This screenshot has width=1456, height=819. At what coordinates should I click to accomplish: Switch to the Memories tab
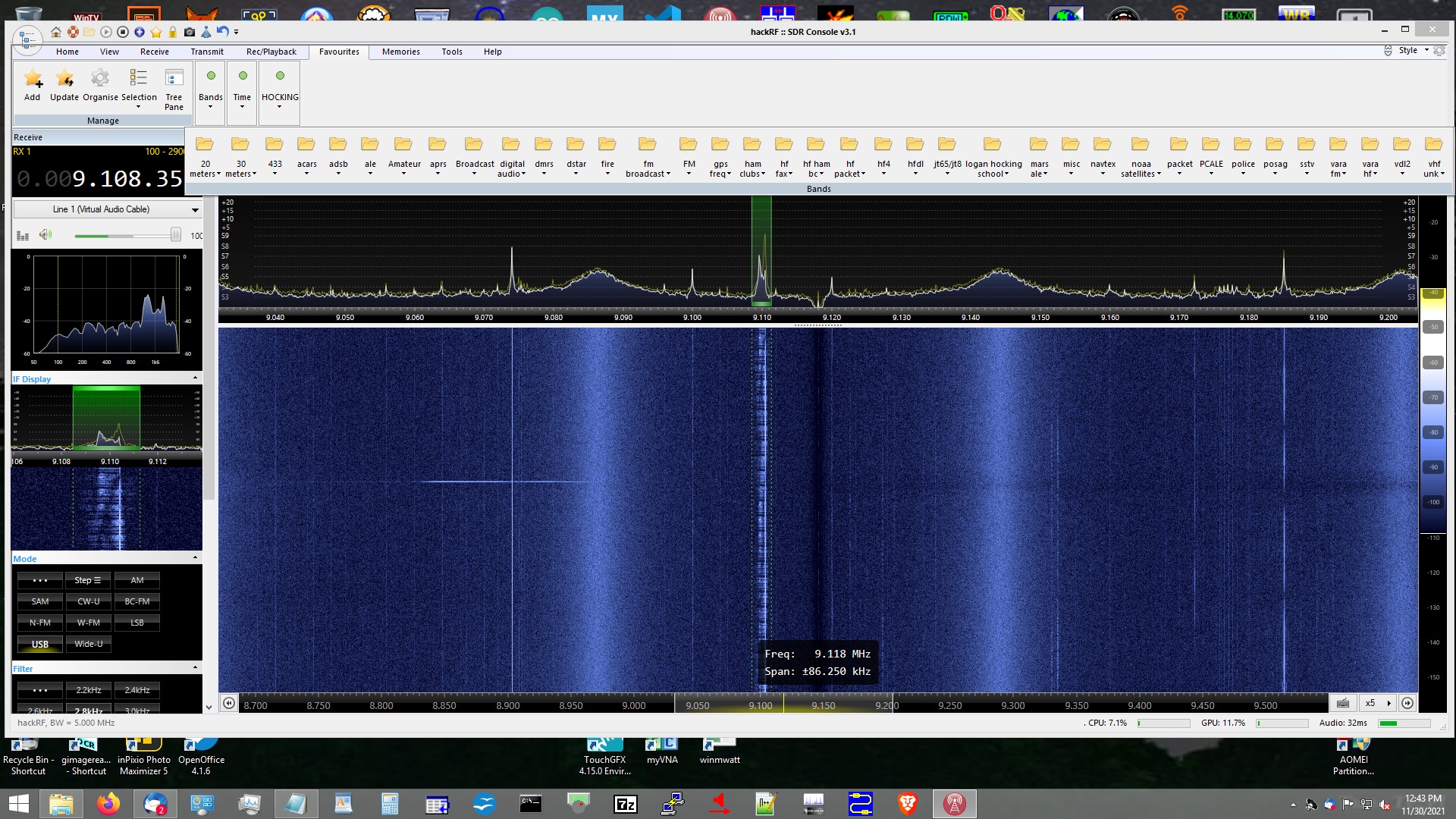click(400, 52)
